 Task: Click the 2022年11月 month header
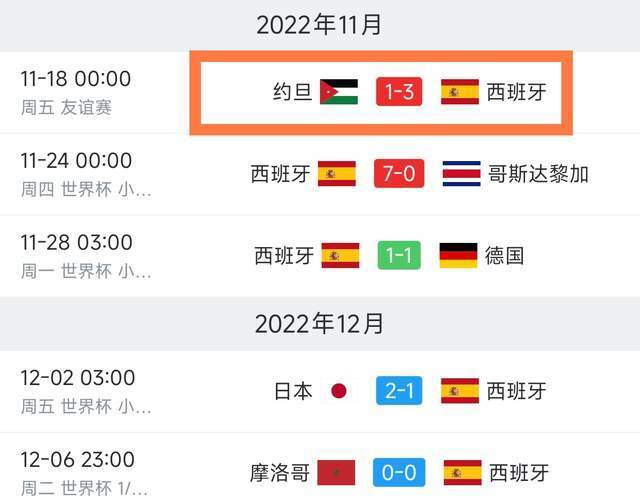click(x=319, y=25)
